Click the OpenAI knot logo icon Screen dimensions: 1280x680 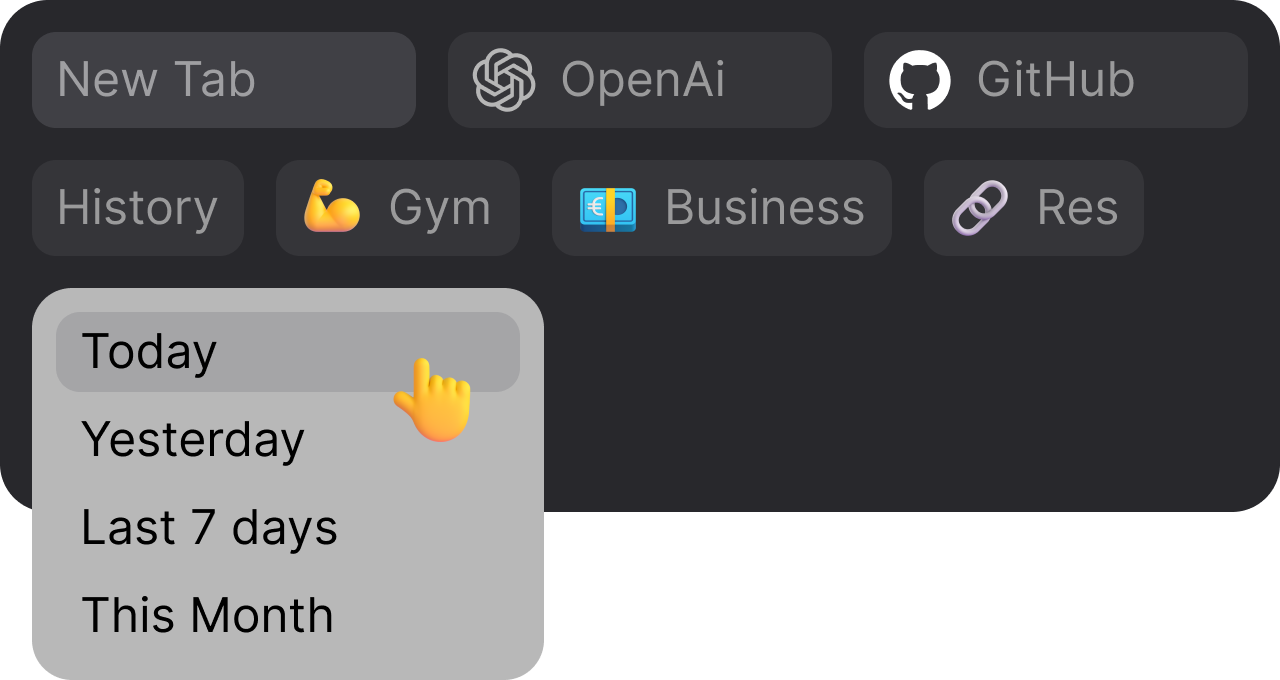504,80
